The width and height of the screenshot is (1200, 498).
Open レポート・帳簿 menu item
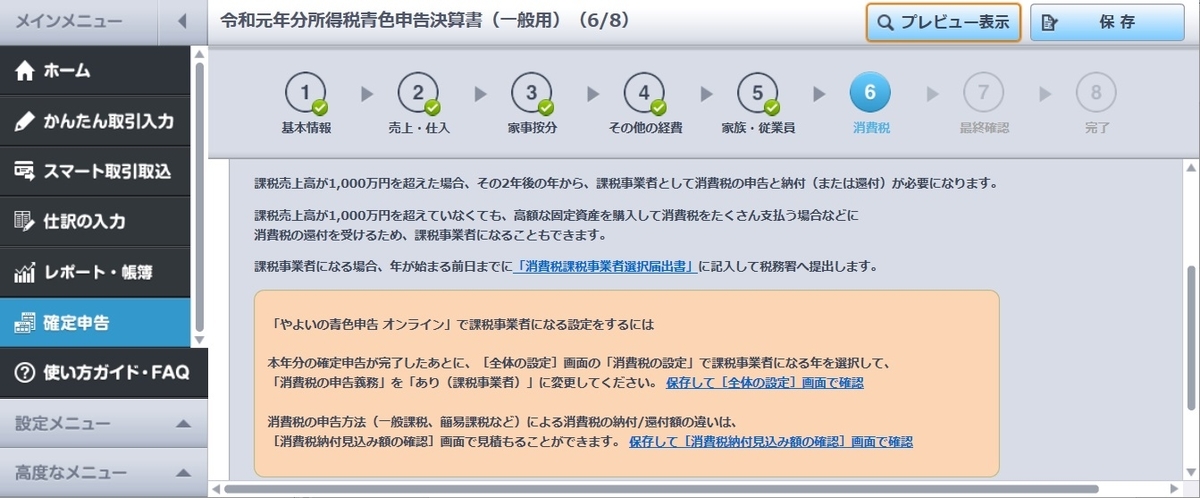95,272
